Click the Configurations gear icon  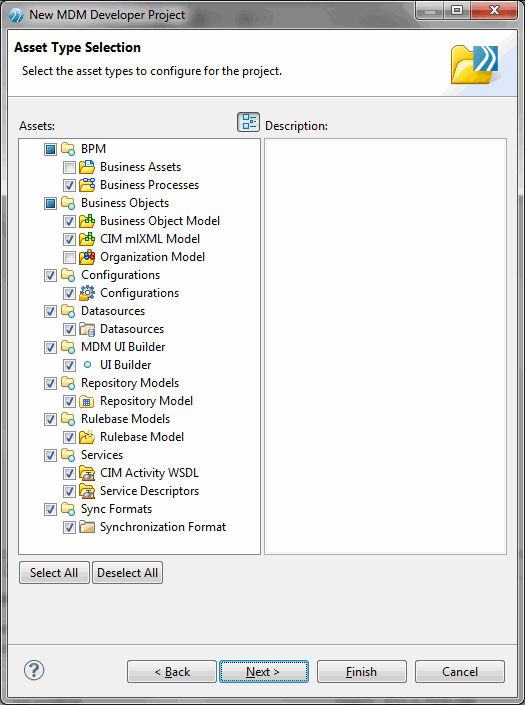tap(87, 293)
